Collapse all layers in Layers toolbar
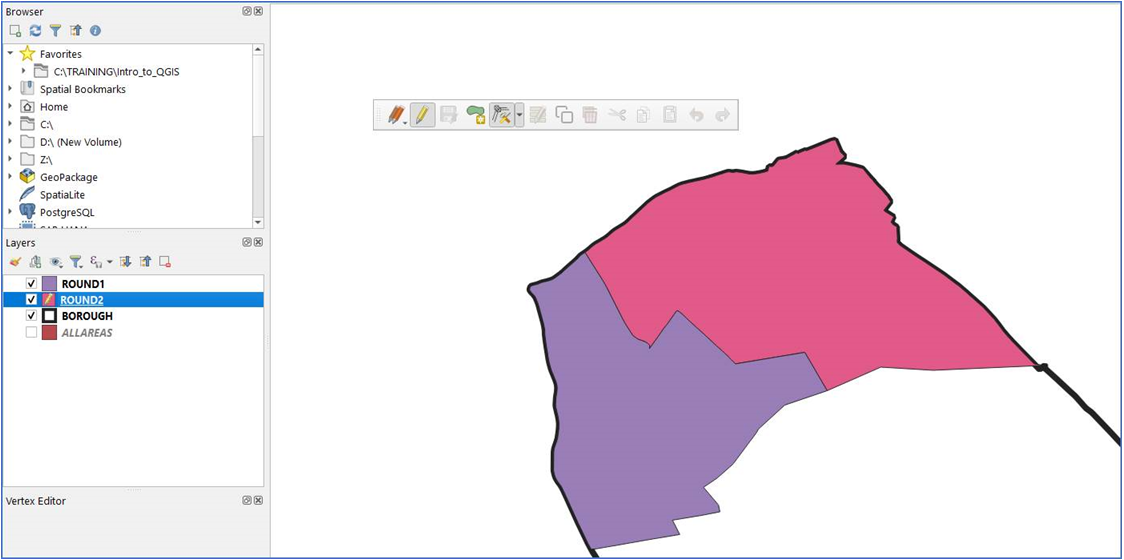 (x=146, y=262)
